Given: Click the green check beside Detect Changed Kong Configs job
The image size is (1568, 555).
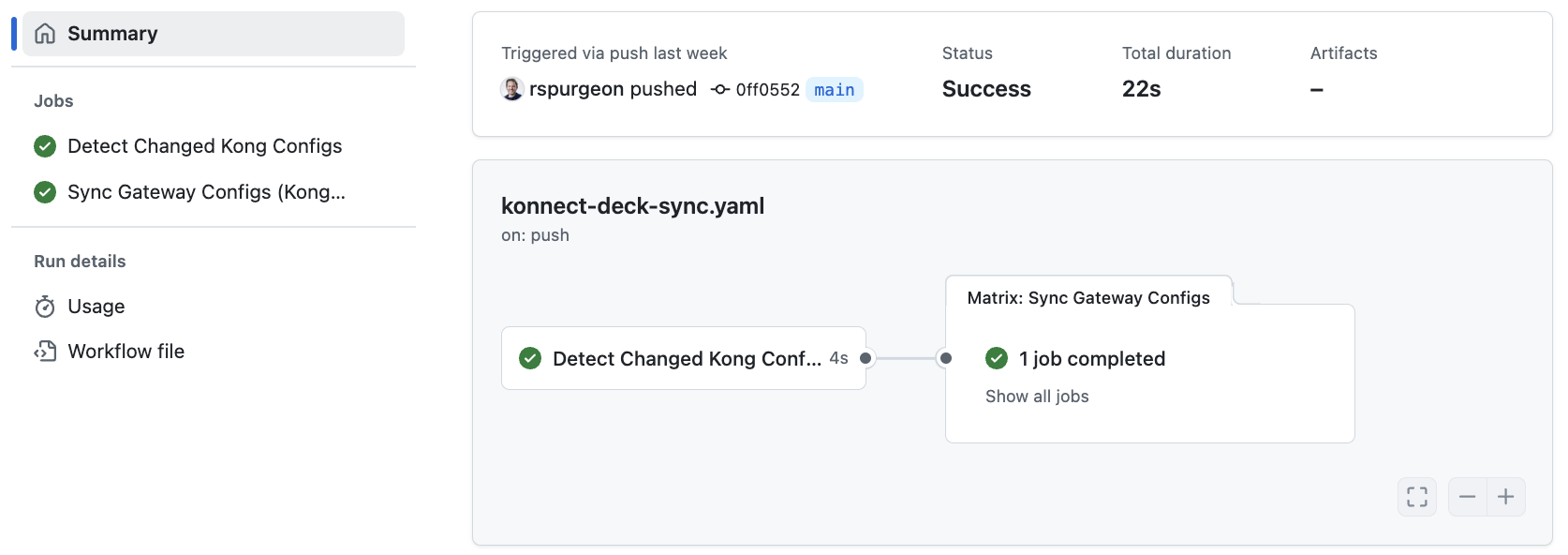Looking at the screenshot, I should click(x=44, y=146).
